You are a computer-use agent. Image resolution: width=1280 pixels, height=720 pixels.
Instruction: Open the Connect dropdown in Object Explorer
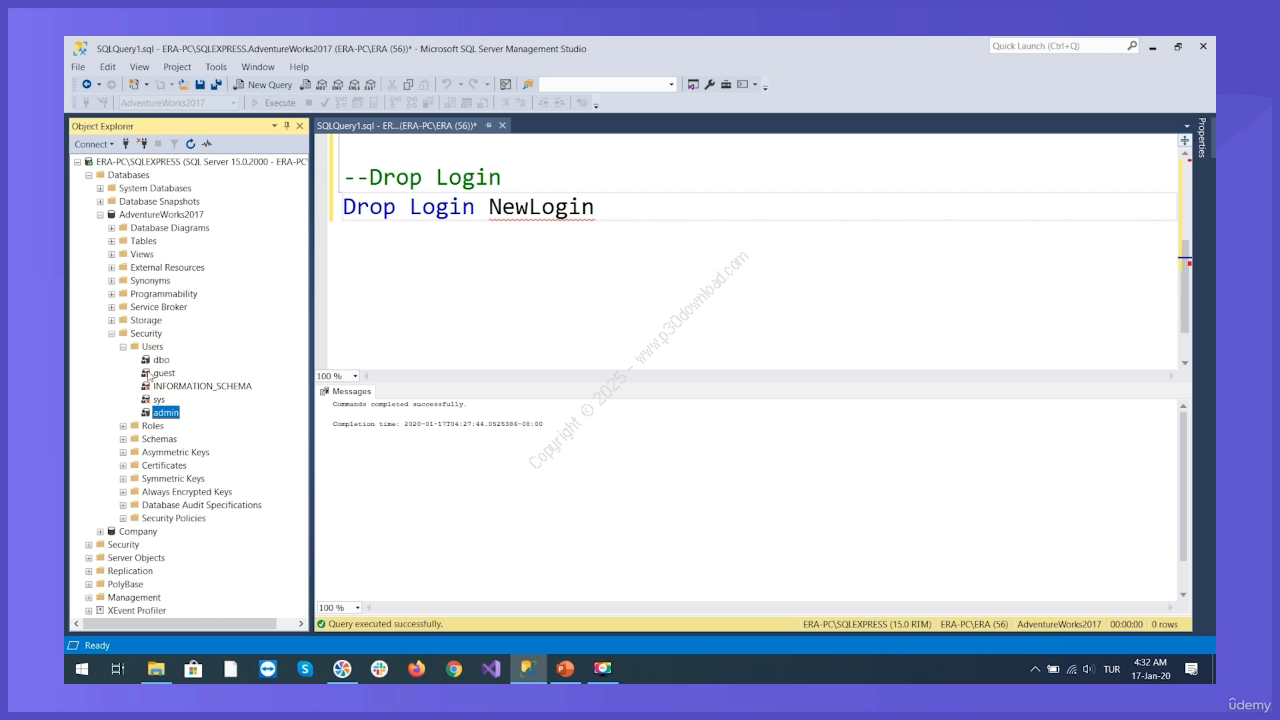coord(94,144)
